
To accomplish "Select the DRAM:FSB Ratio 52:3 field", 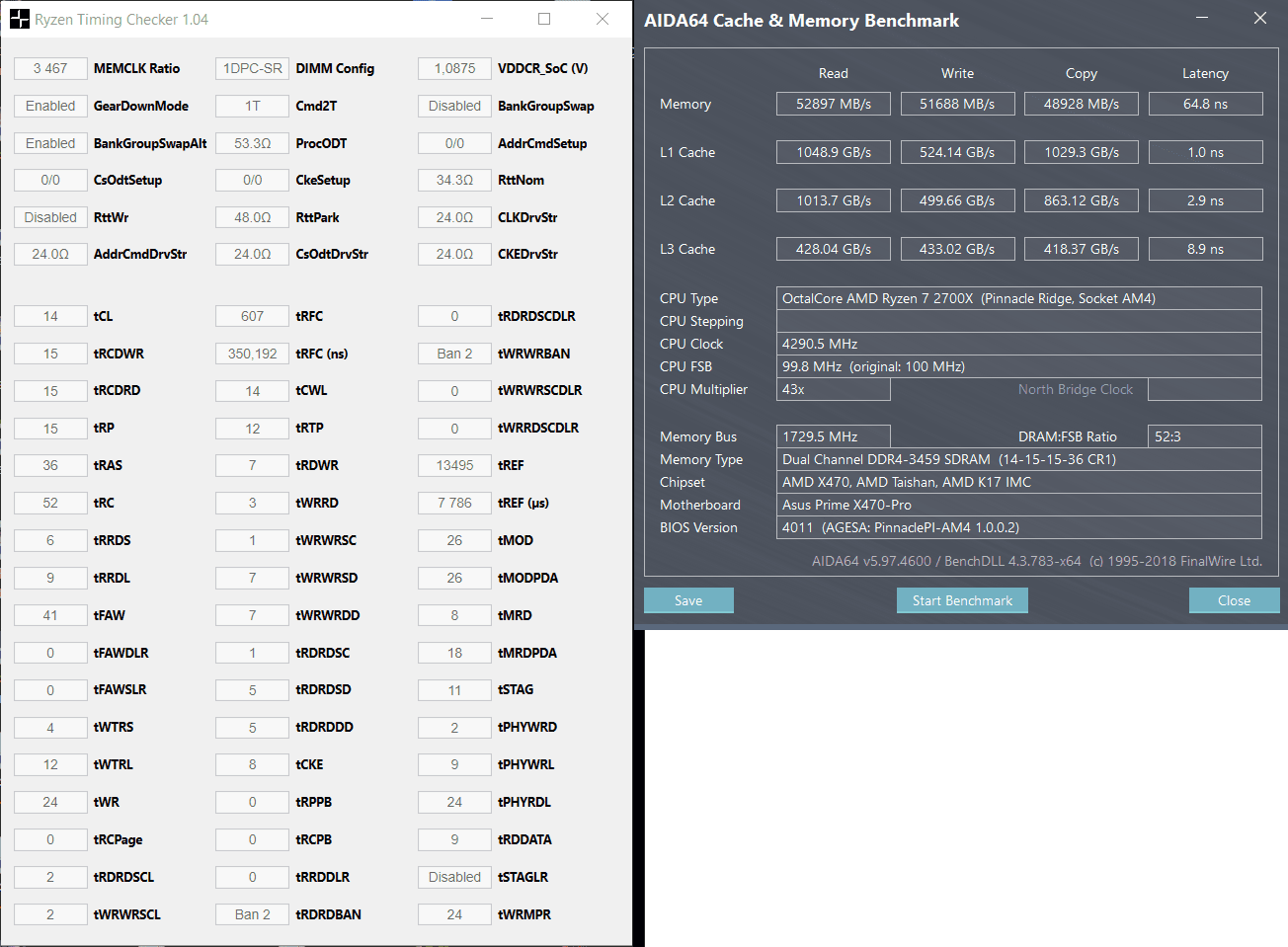I will [x=1205, y=436].
